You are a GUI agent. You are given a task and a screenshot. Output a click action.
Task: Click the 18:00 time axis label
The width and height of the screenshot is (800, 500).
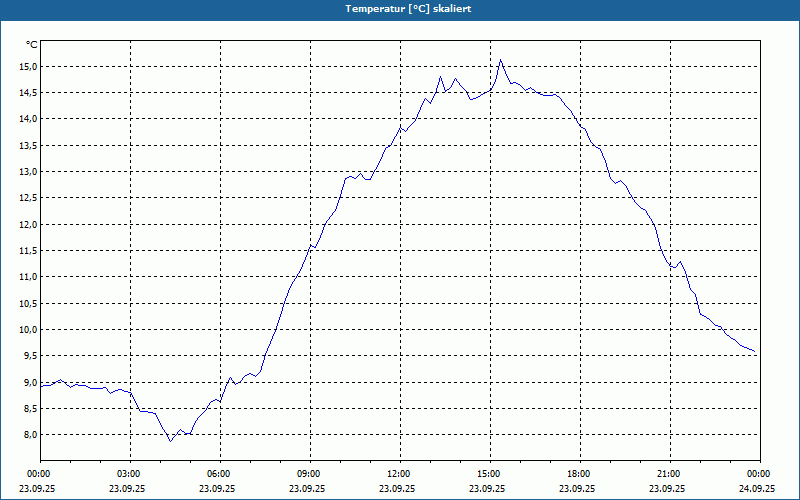(580, 474)
